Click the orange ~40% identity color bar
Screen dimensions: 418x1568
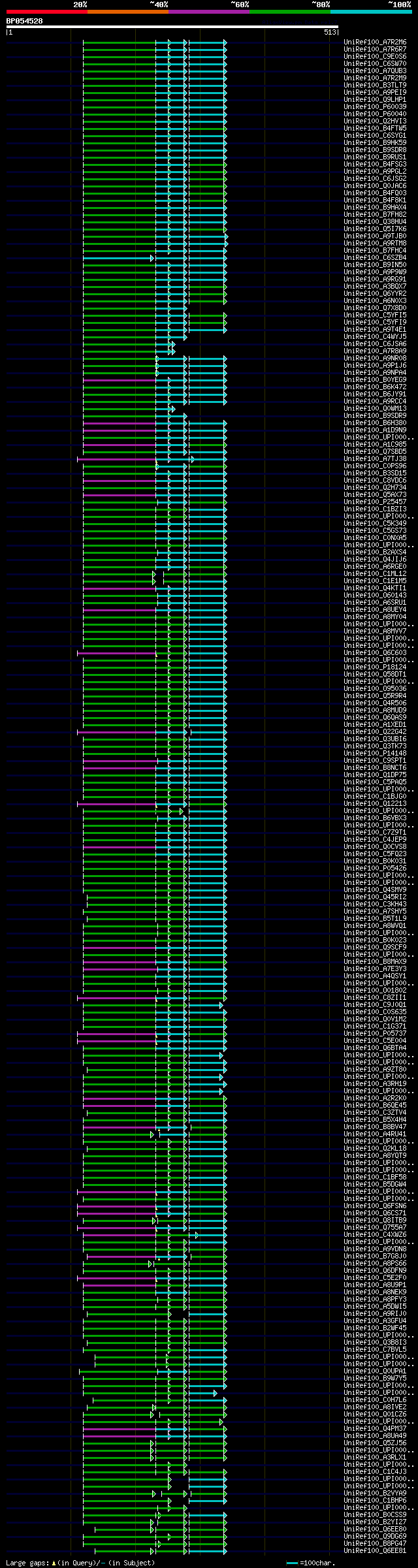point(128,12)
